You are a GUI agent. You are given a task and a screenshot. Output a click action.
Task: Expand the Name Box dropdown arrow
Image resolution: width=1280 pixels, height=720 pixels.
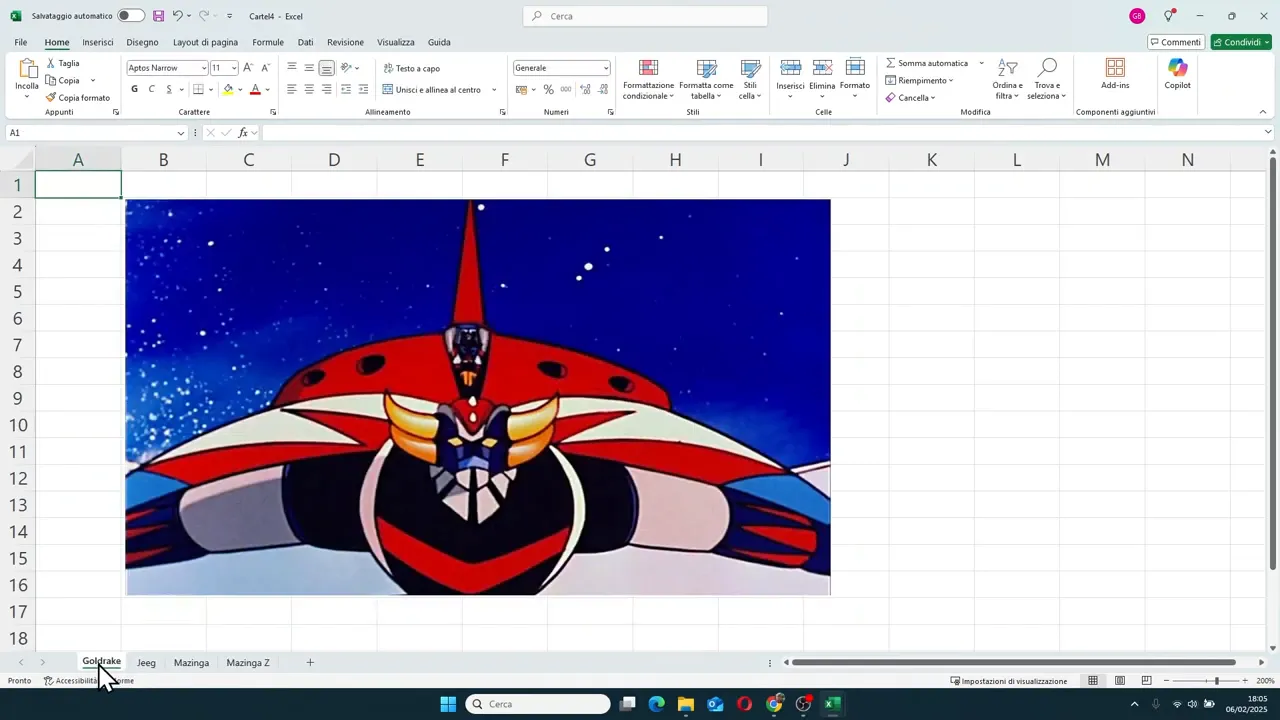click(181, 133)
